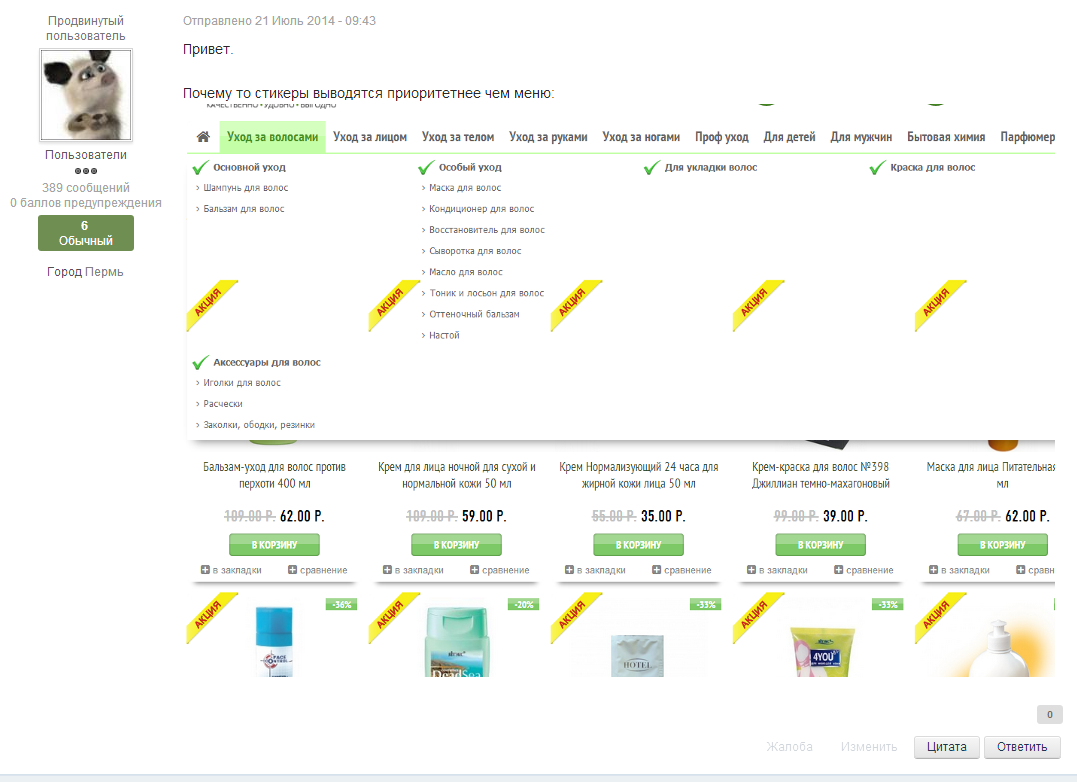This screenshot has height=782, width=1077.
Task: Click the -36% discount badge
Action: tap(341, 605)
